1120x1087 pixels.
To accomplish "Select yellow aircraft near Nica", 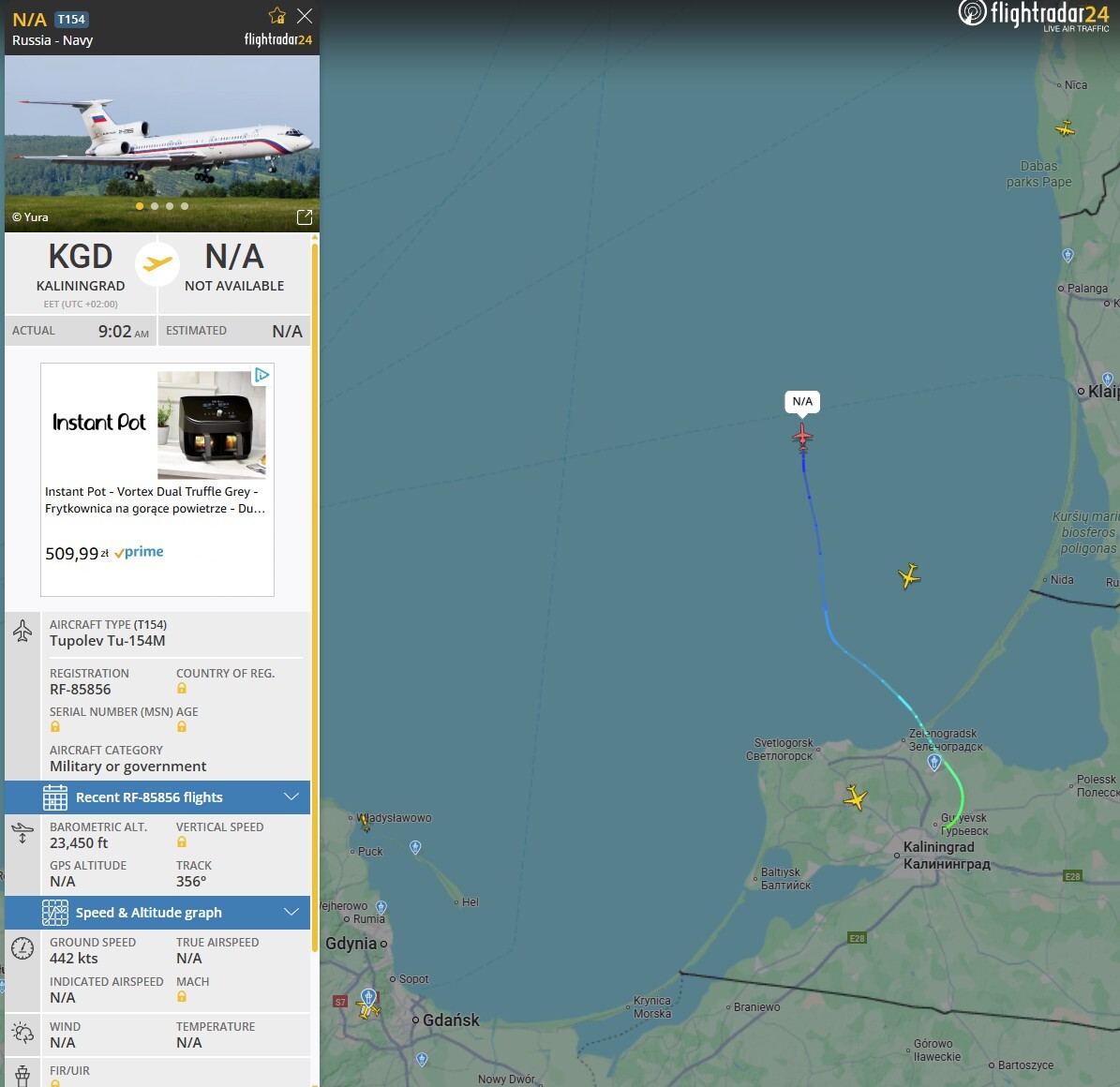I will coord(1065,128).
